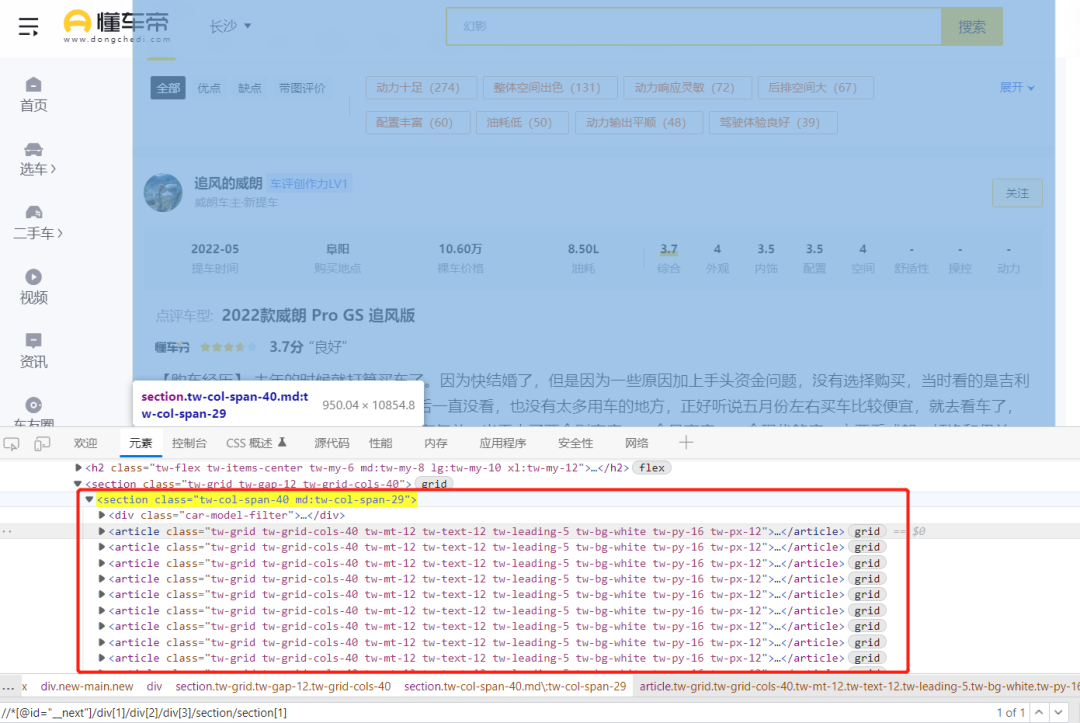Click the row actions ellipsis beside first article
Screen dimensions: 1080x723
tap(7, 532)
